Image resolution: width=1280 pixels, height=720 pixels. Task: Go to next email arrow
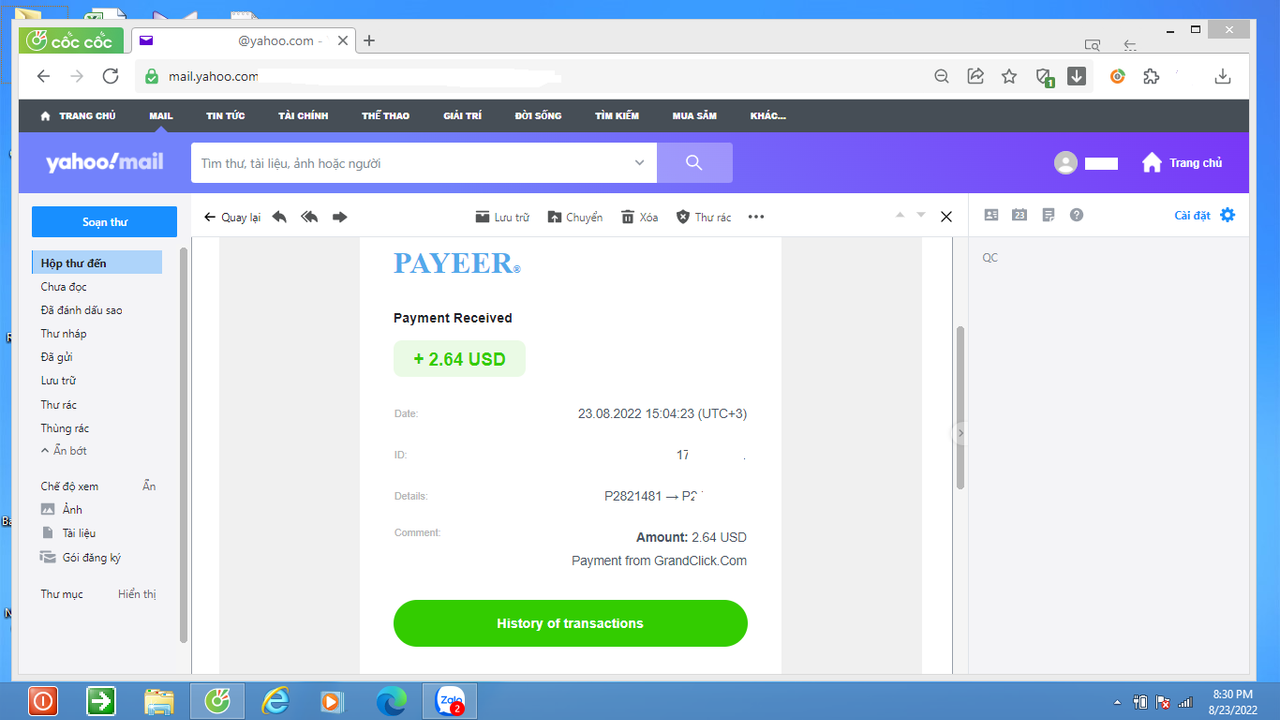pyautogui.click(x=921, y=216)
